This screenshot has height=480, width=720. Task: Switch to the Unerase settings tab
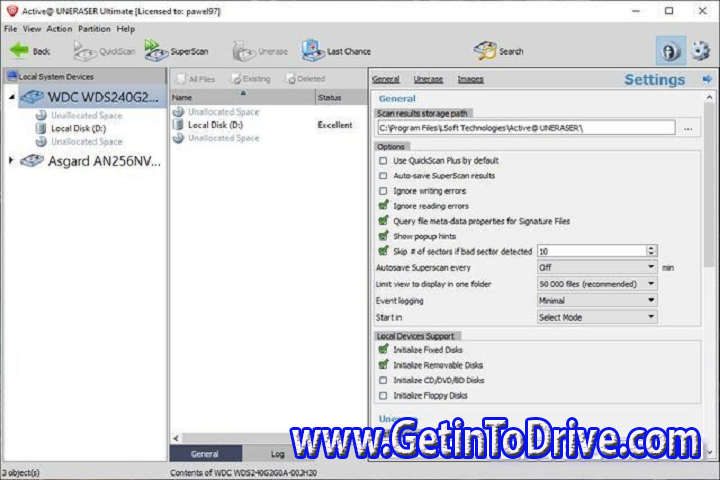coord(428,79)
